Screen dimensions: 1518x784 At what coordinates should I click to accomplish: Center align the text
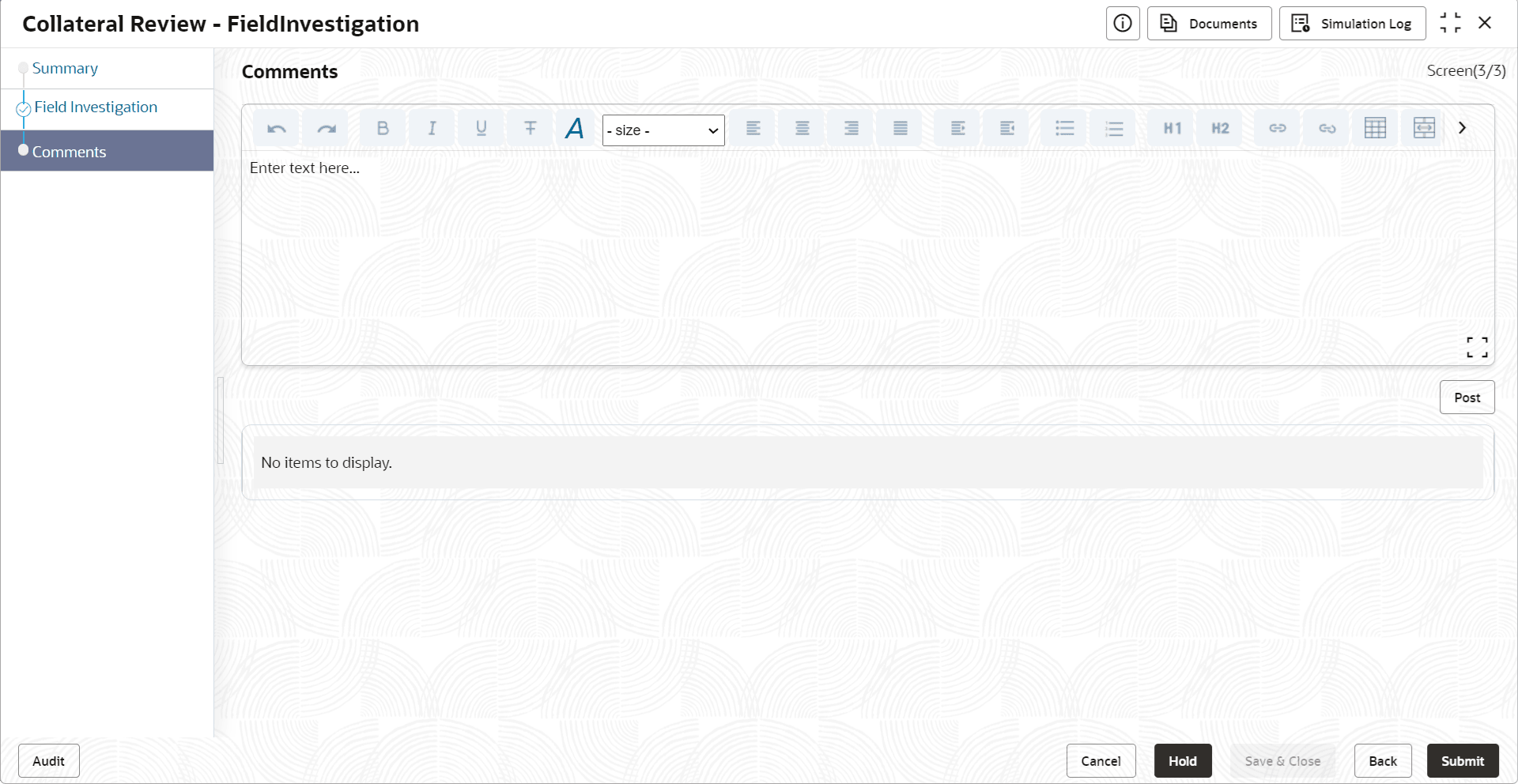[x=802, y=128]
